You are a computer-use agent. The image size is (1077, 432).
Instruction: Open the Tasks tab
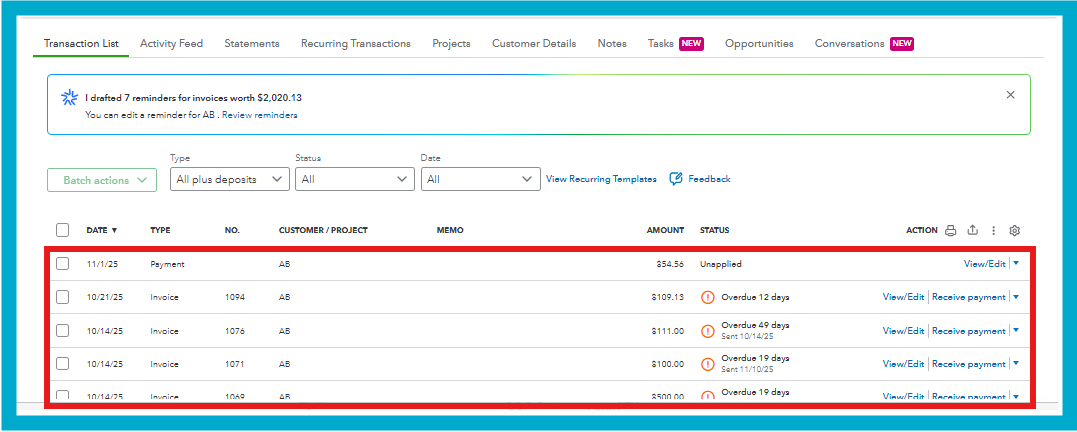(x=661, y=43)
